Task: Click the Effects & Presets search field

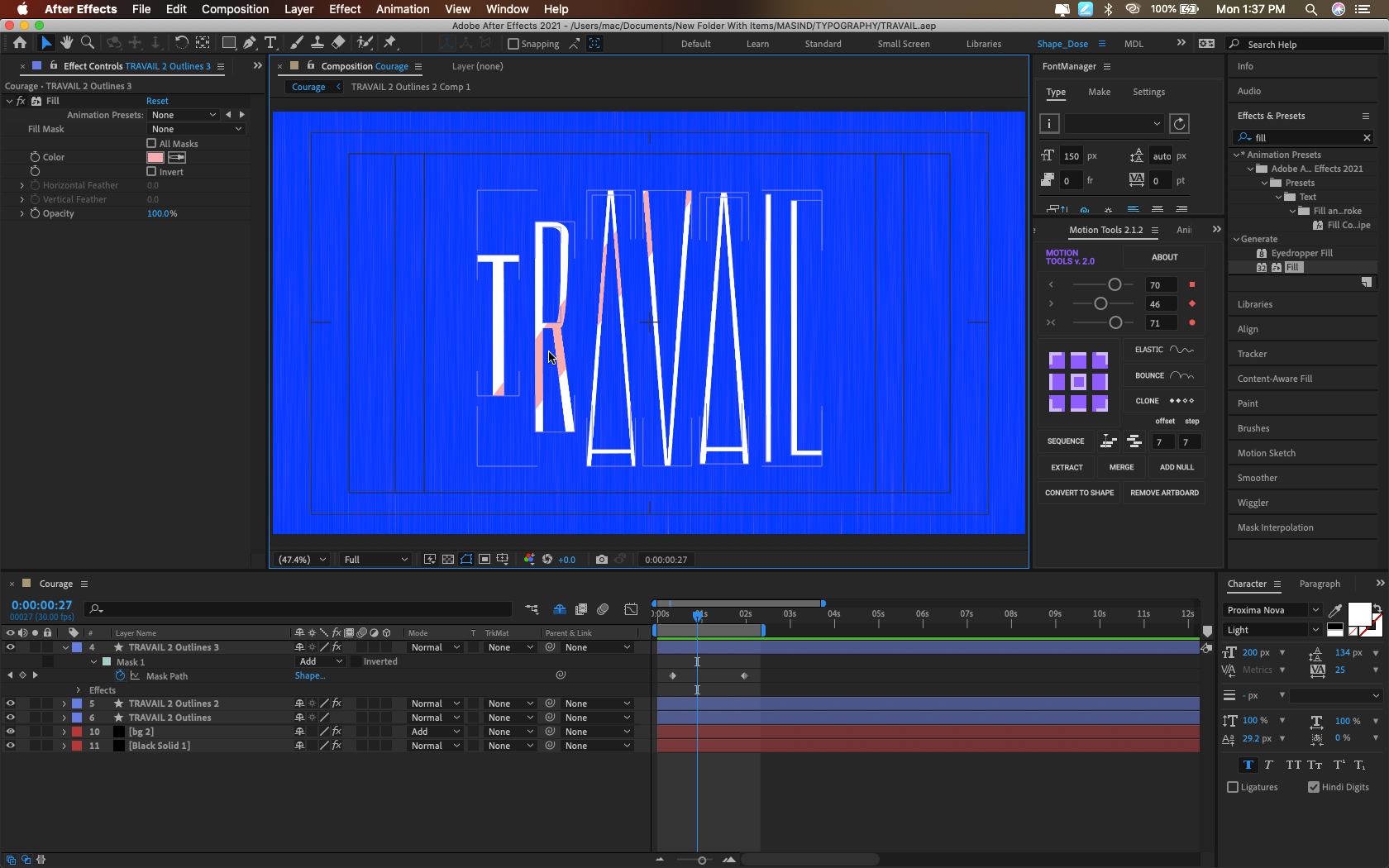Action: coord(1305,137)
